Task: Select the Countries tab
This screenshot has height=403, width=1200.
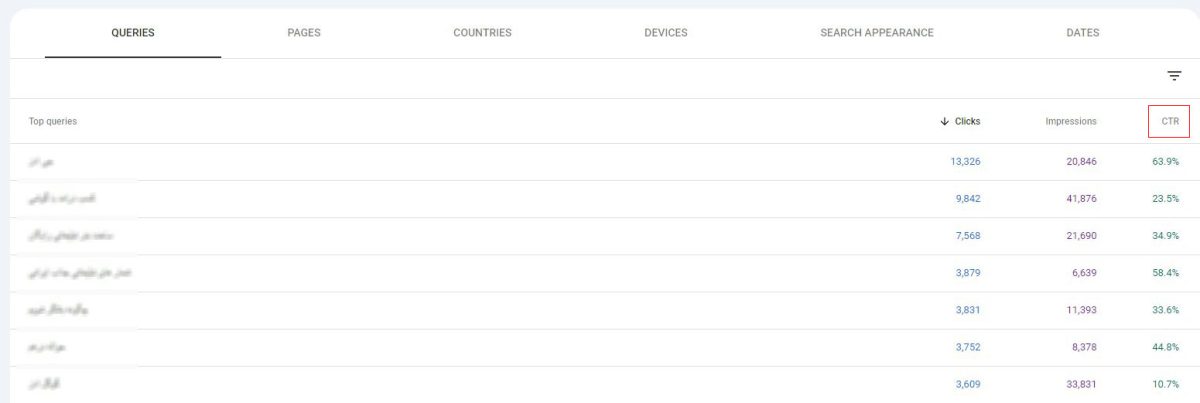Action: tap(482, 33)
